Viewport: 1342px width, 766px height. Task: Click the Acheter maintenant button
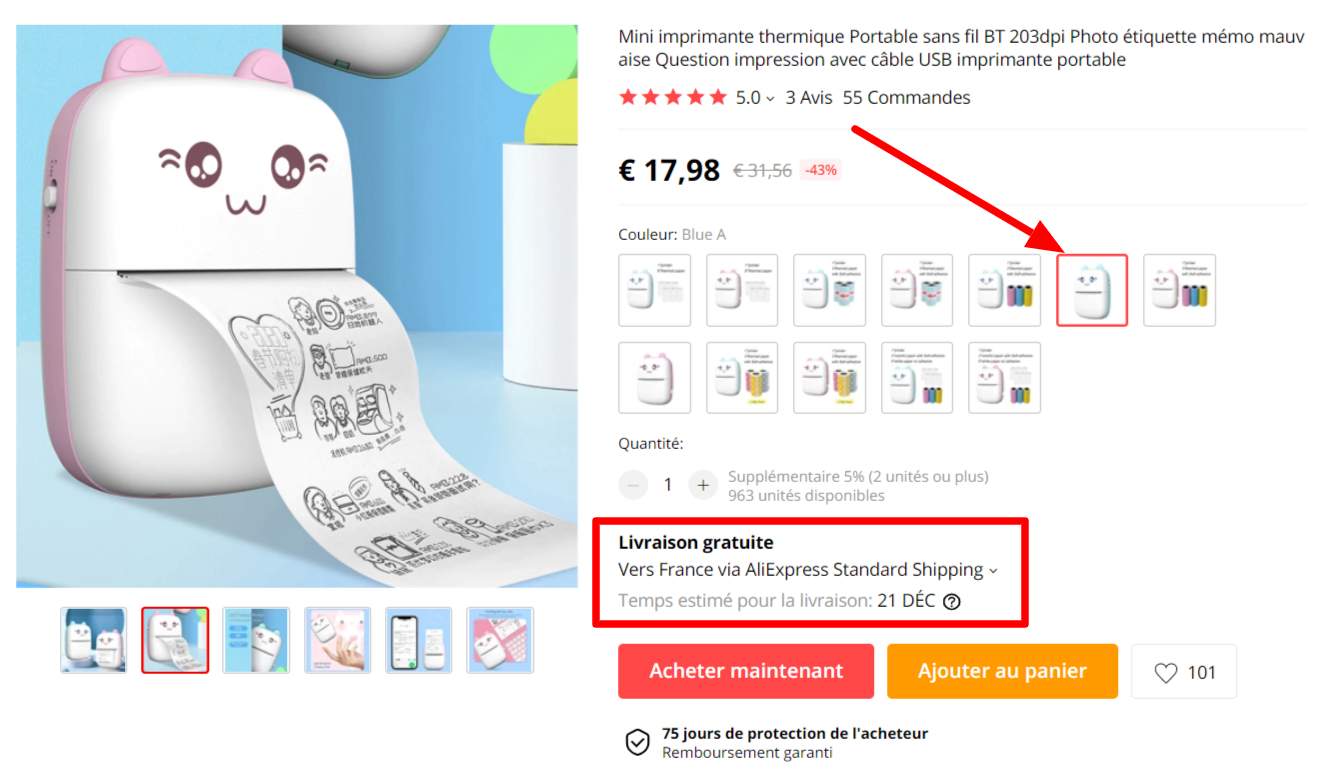tap(746, 671)
